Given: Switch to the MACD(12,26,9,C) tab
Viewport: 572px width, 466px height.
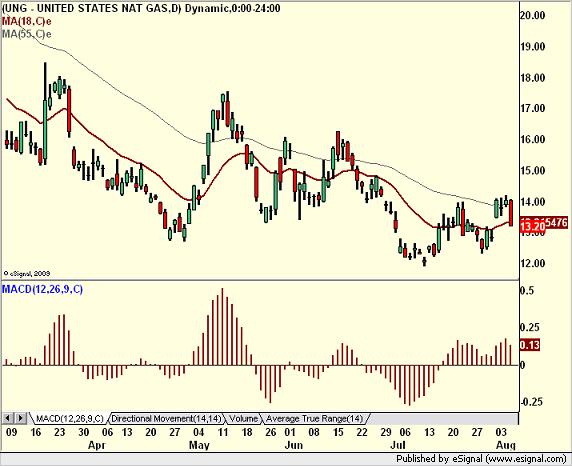Looking at the screenshot, I should (69, 419).
